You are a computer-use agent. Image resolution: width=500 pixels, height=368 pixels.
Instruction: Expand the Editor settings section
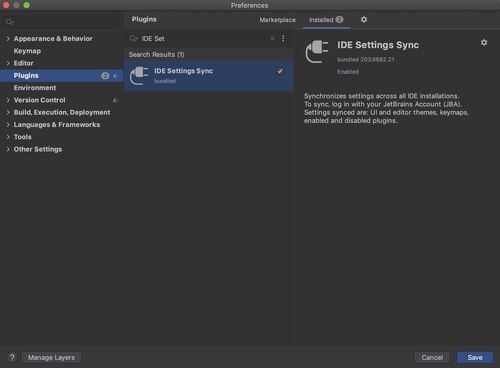click(8, 63)
